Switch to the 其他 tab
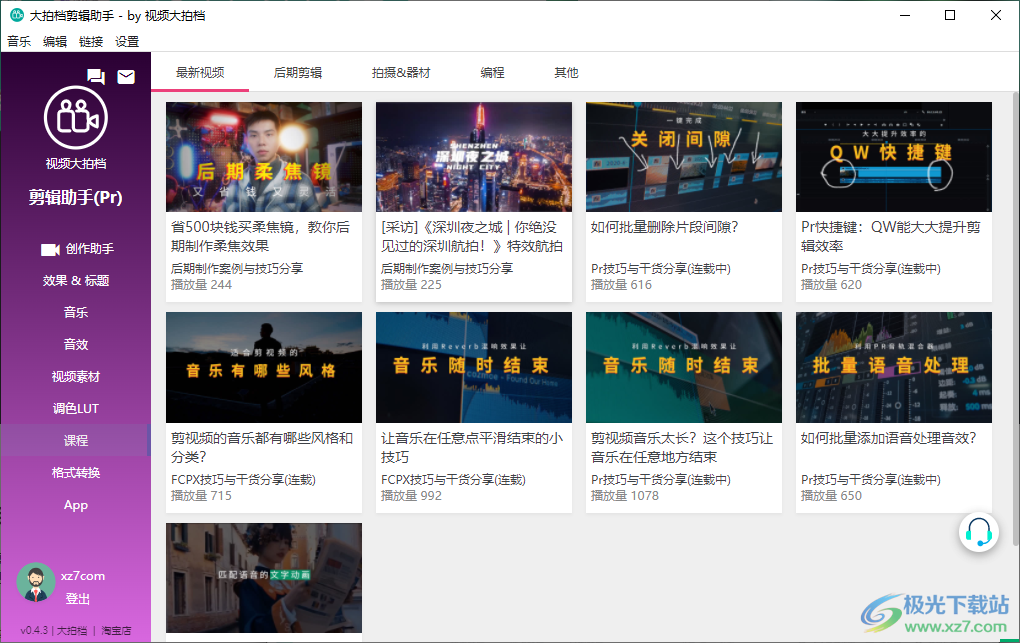1020x643 pixels. (x=566, y=72)
